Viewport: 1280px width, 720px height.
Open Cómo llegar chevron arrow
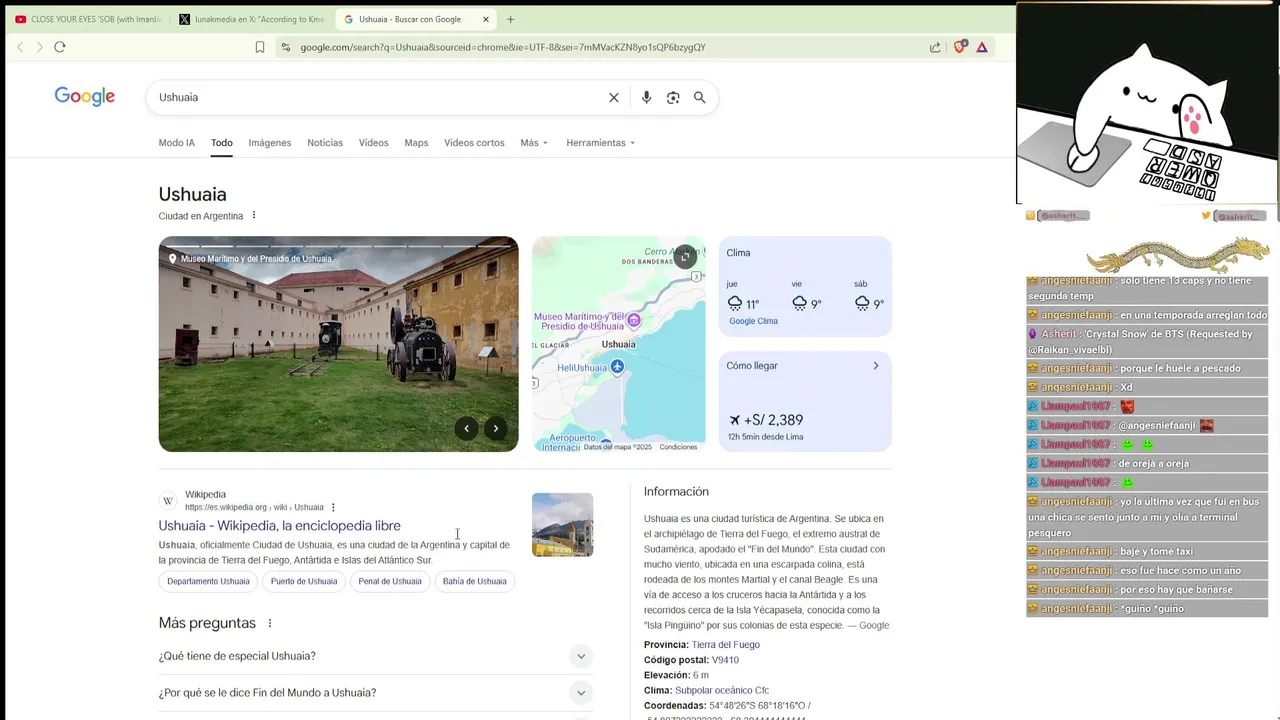pyautogui.click(x=876, y=366)
